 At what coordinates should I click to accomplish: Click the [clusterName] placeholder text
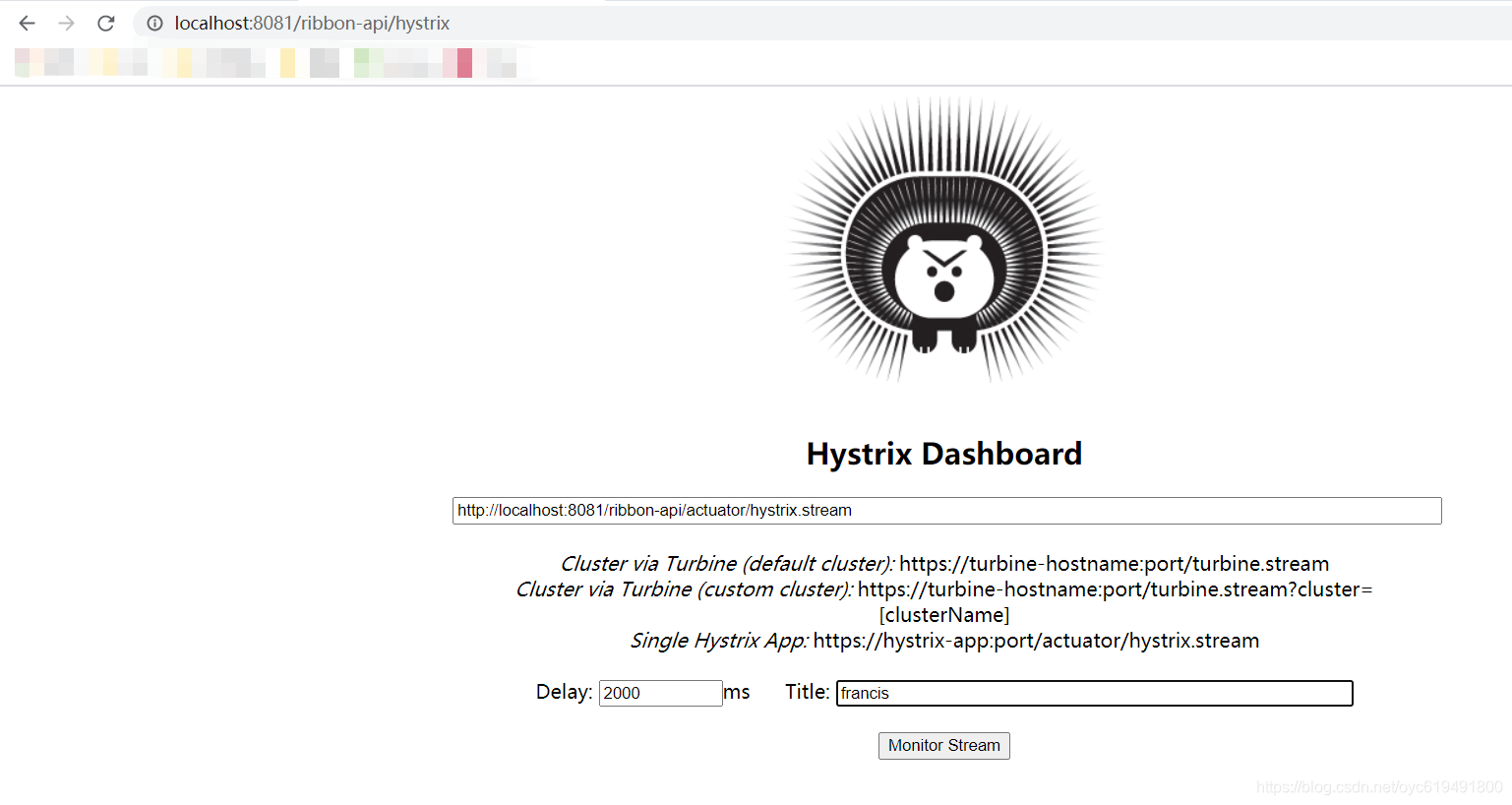click(944, 615)
